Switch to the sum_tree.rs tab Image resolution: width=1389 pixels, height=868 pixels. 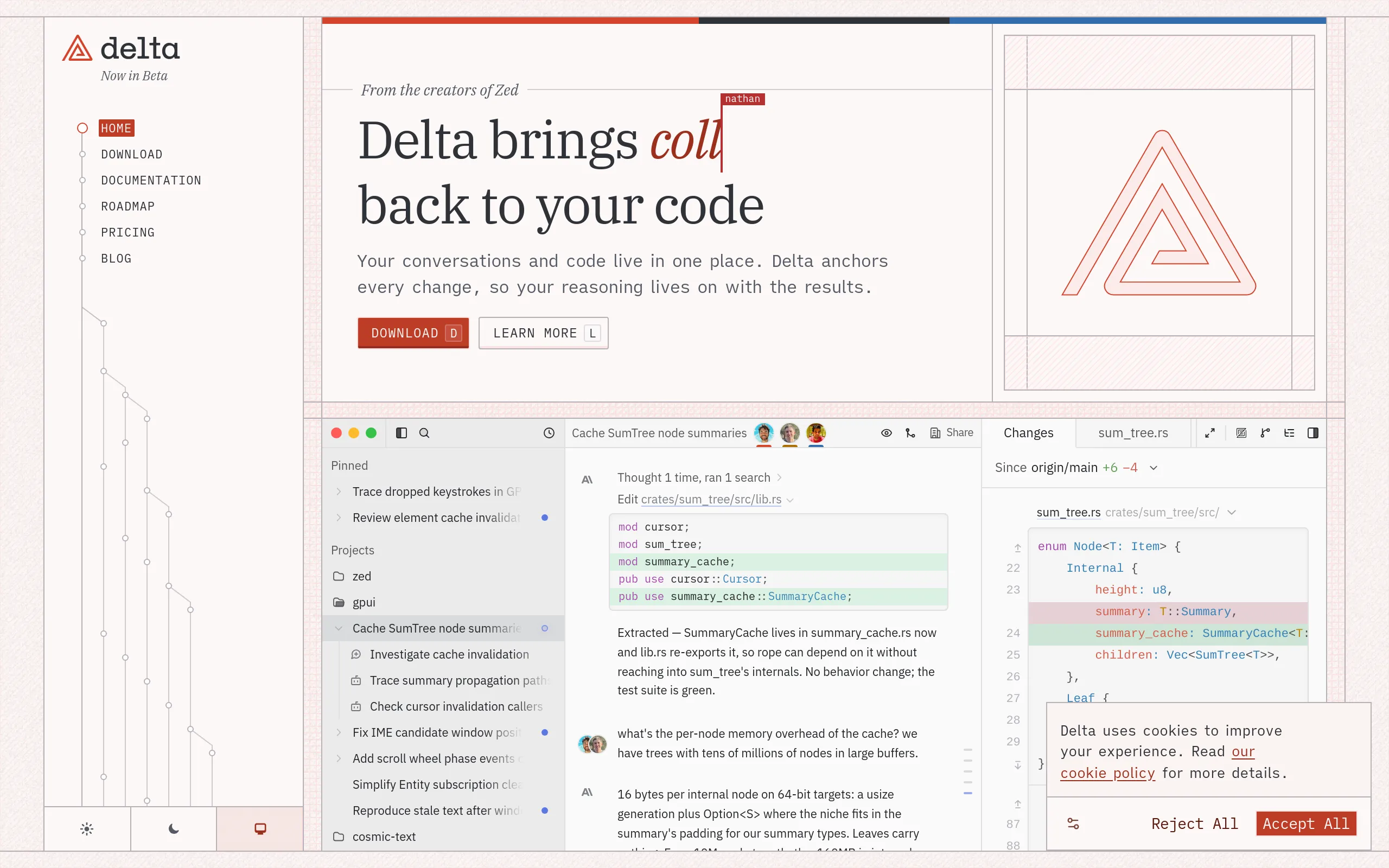point(1133,433)
